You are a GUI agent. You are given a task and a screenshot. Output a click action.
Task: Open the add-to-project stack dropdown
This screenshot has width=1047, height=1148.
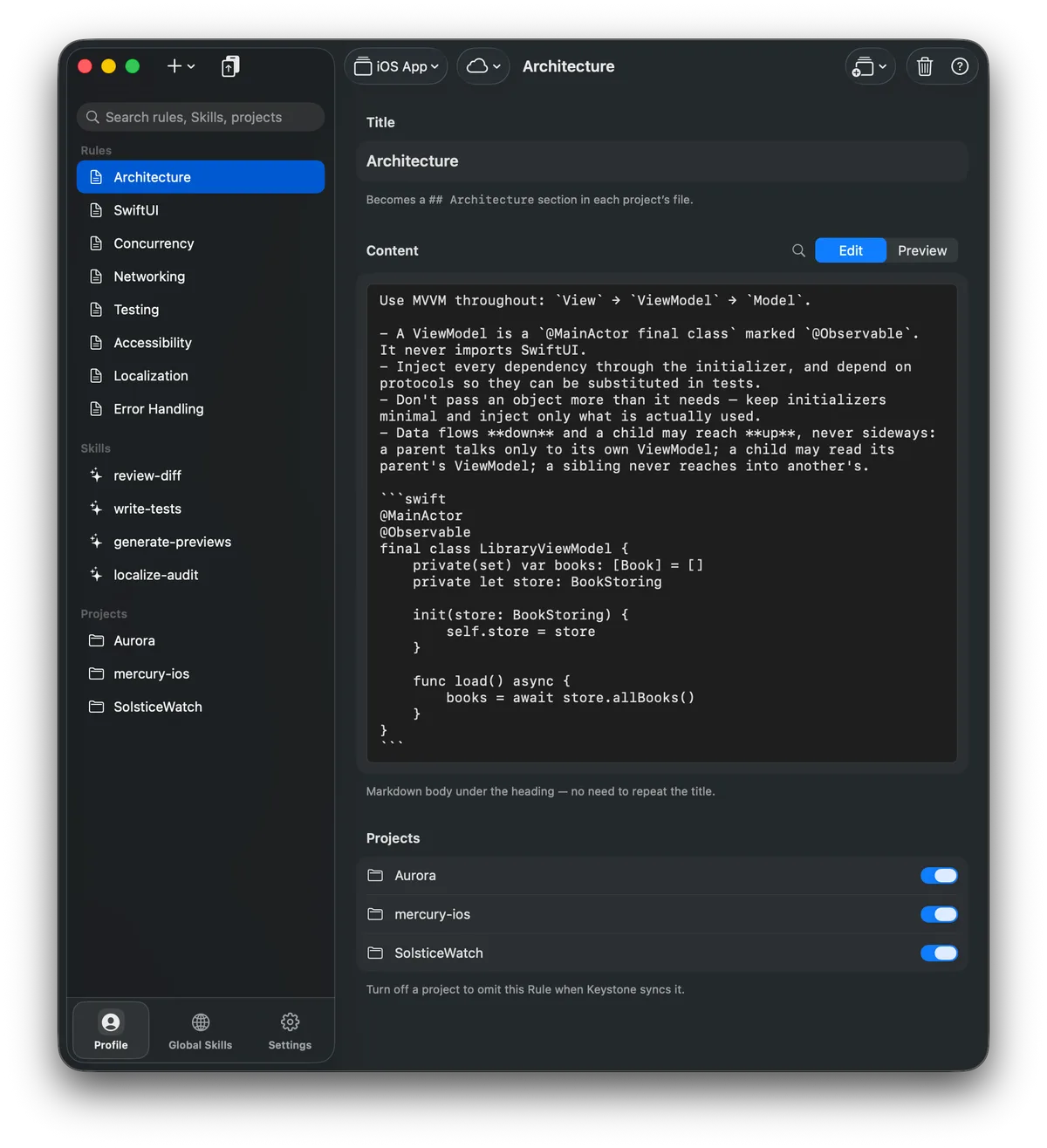(x=870, y=66)
